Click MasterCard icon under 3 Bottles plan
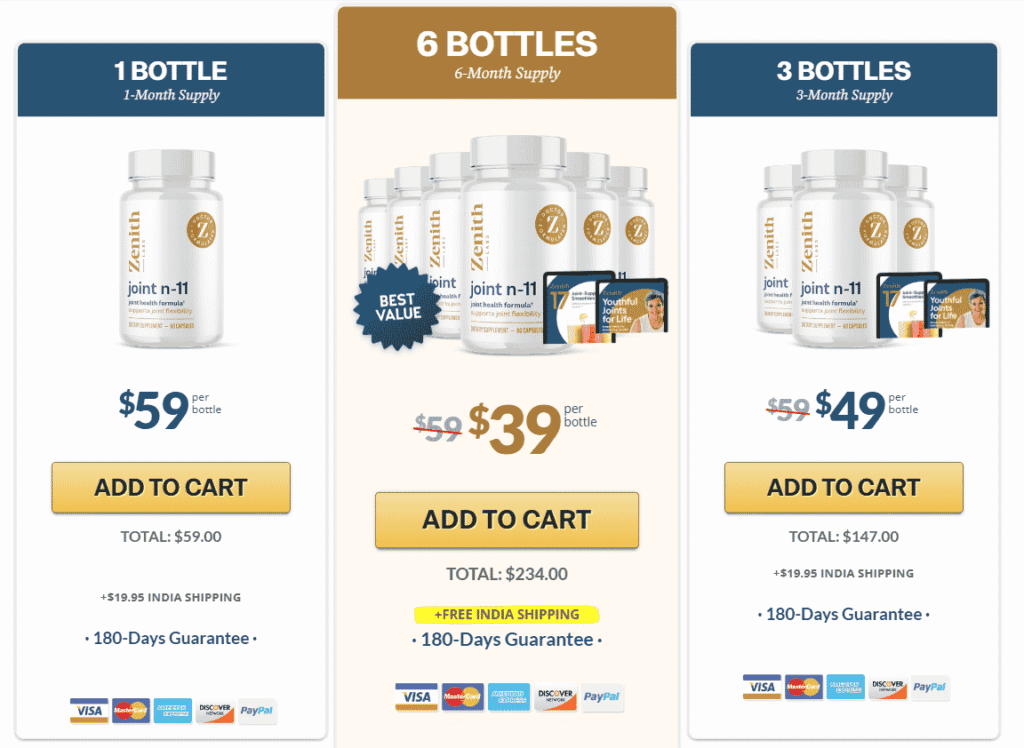Image resolution: width=1024 pixels, height=748 pixels. (804, 687)
